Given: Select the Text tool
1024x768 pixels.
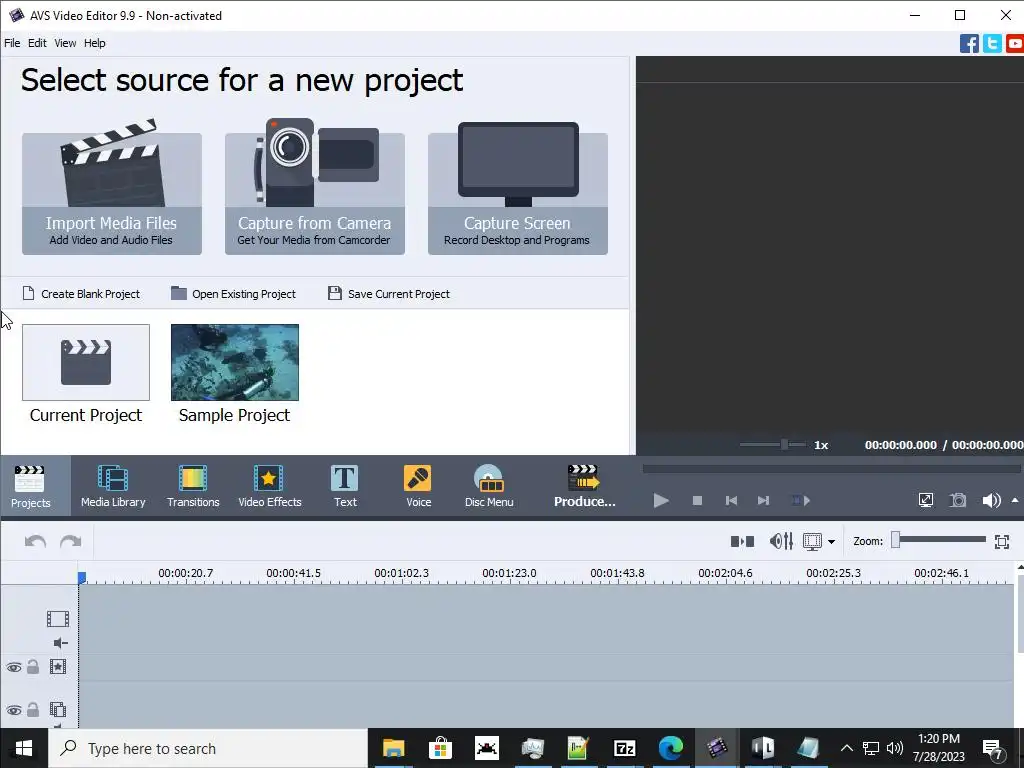Looking at the screenshot, I should click(345, 487).
